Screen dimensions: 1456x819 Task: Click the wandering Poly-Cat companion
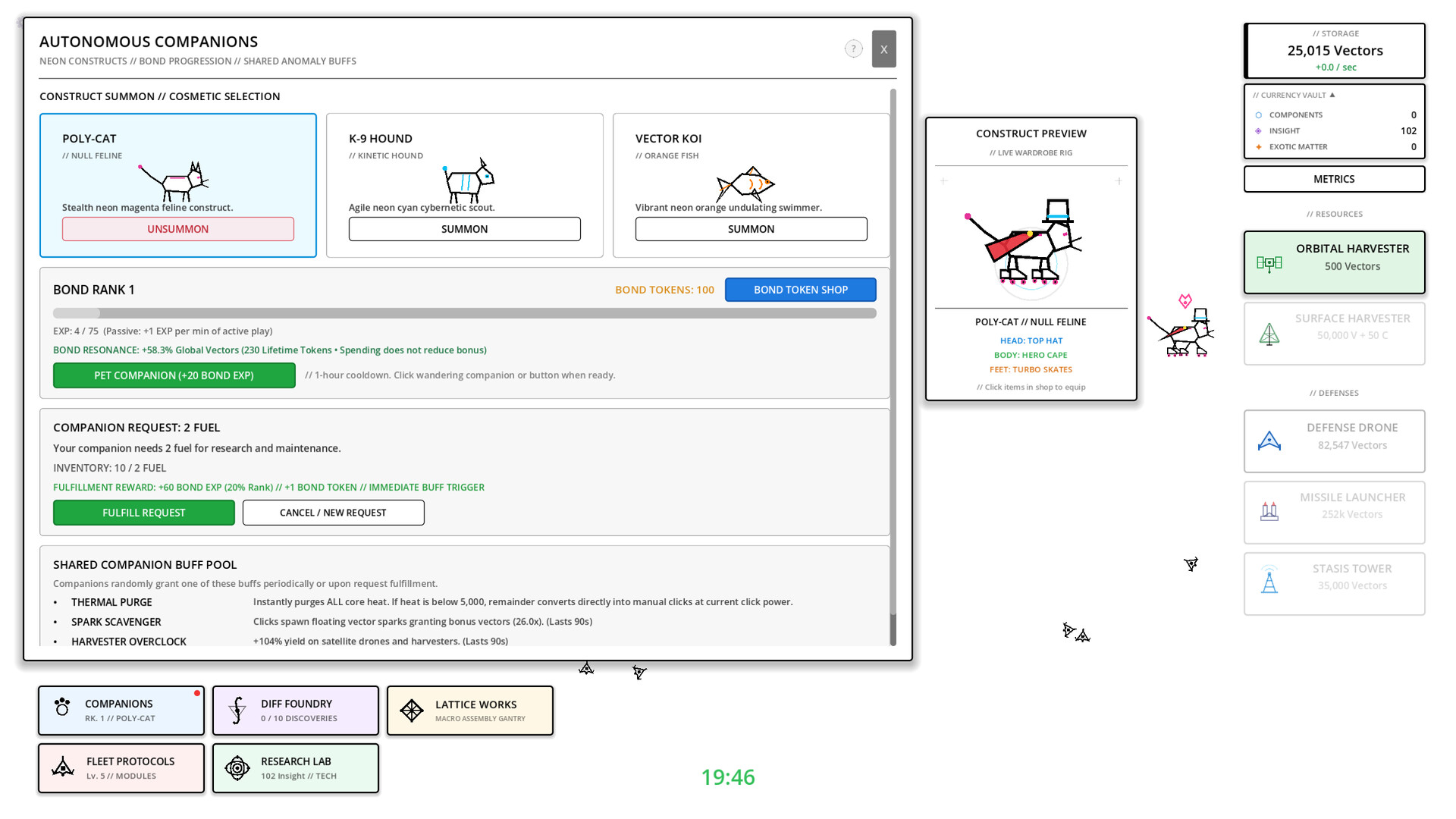1183,334
